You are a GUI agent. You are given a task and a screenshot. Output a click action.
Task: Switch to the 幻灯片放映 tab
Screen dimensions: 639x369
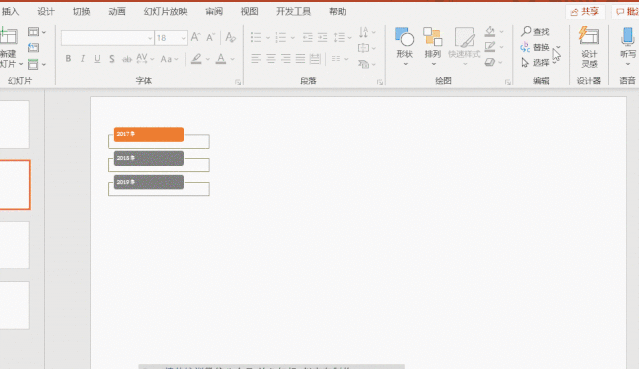165,12
